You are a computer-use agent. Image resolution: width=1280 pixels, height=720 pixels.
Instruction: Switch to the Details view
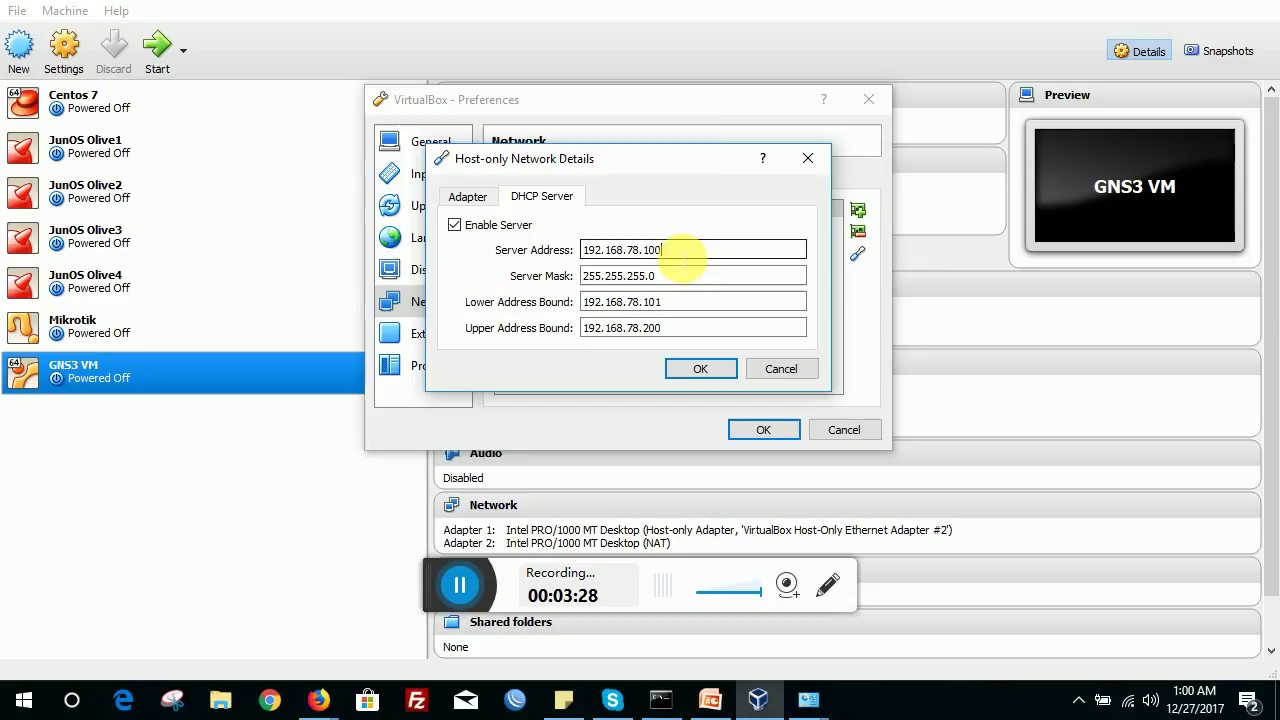1139,51
